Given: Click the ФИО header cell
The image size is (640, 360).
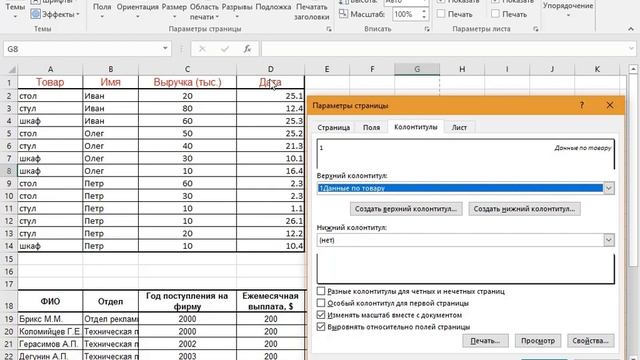Looking at the screenshot, I should (x=50, y=301).
